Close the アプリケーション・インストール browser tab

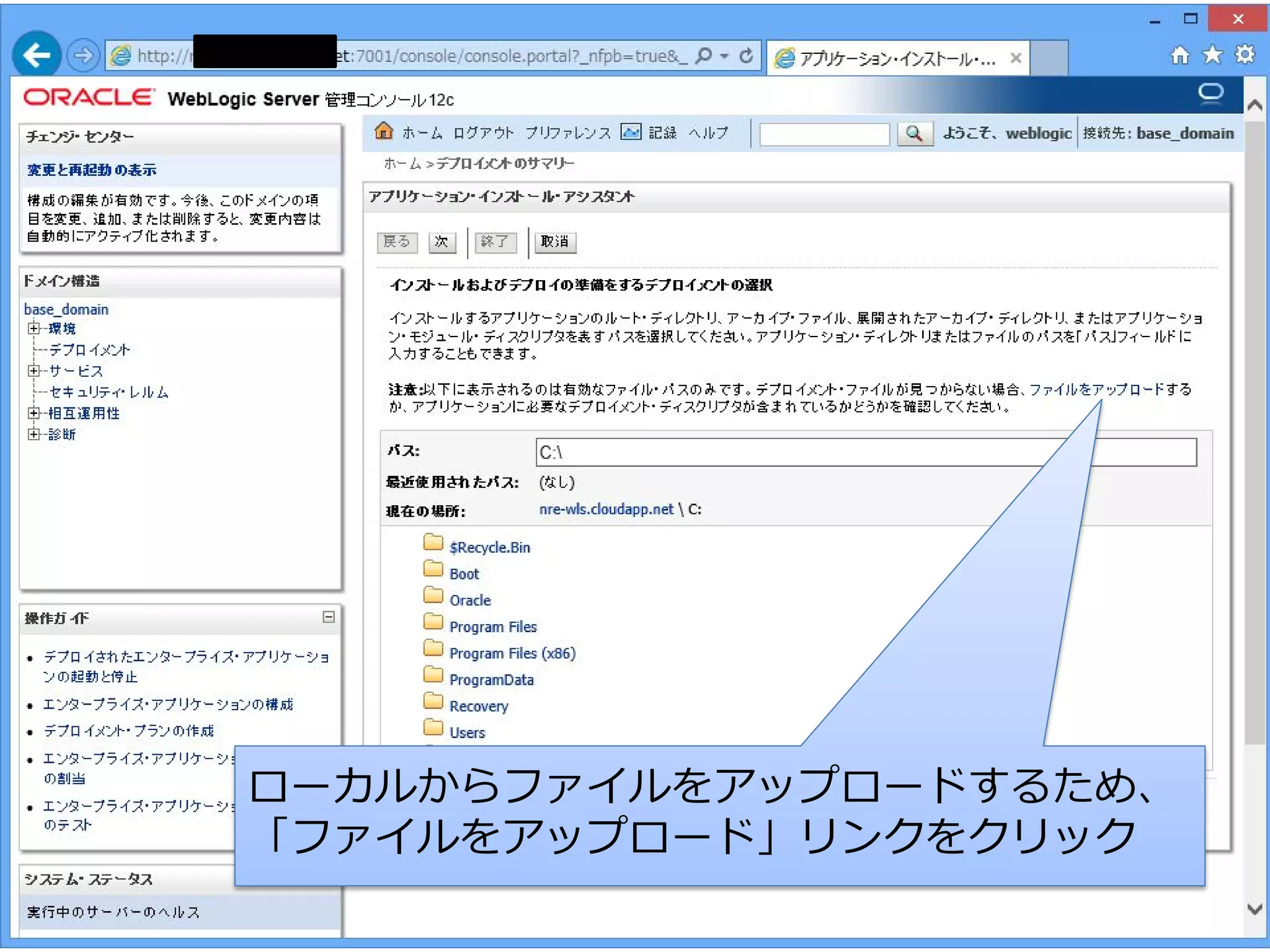(x=1016, y=58)
